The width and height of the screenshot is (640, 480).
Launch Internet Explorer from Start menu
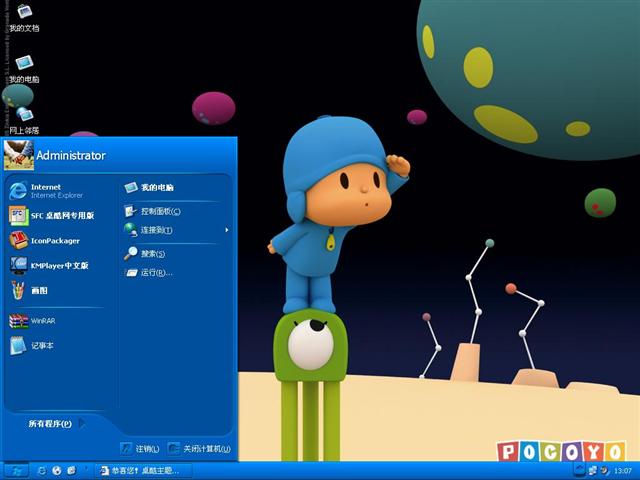(x=57, y=191)
